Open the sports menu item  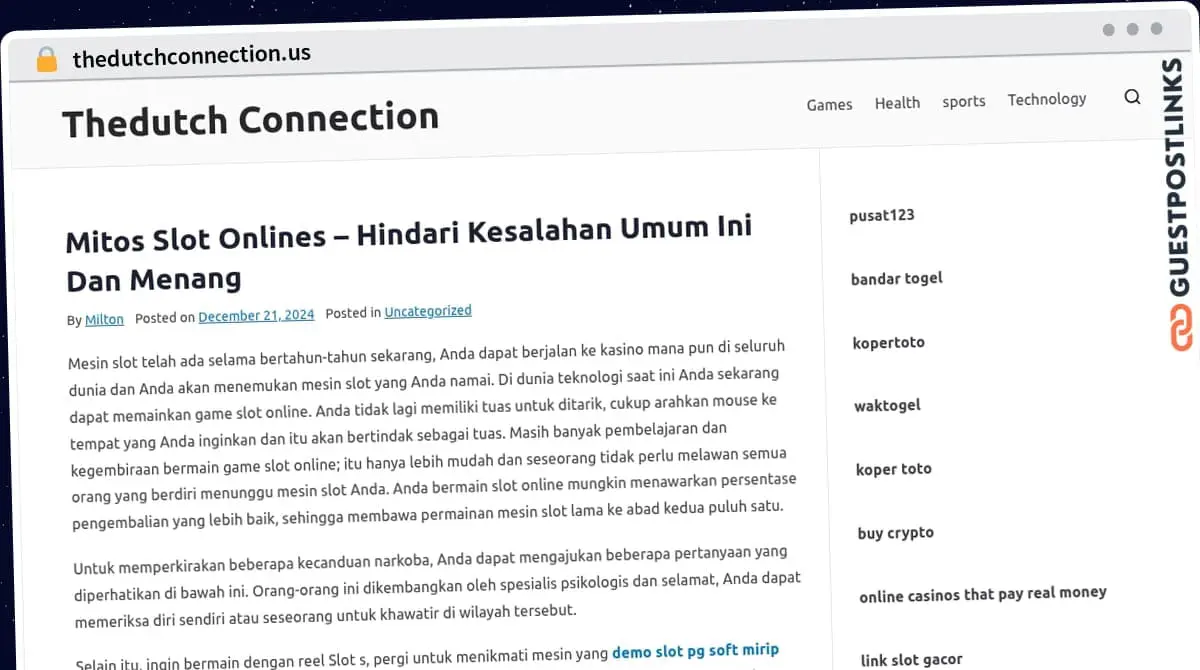[x=964, y=101]
